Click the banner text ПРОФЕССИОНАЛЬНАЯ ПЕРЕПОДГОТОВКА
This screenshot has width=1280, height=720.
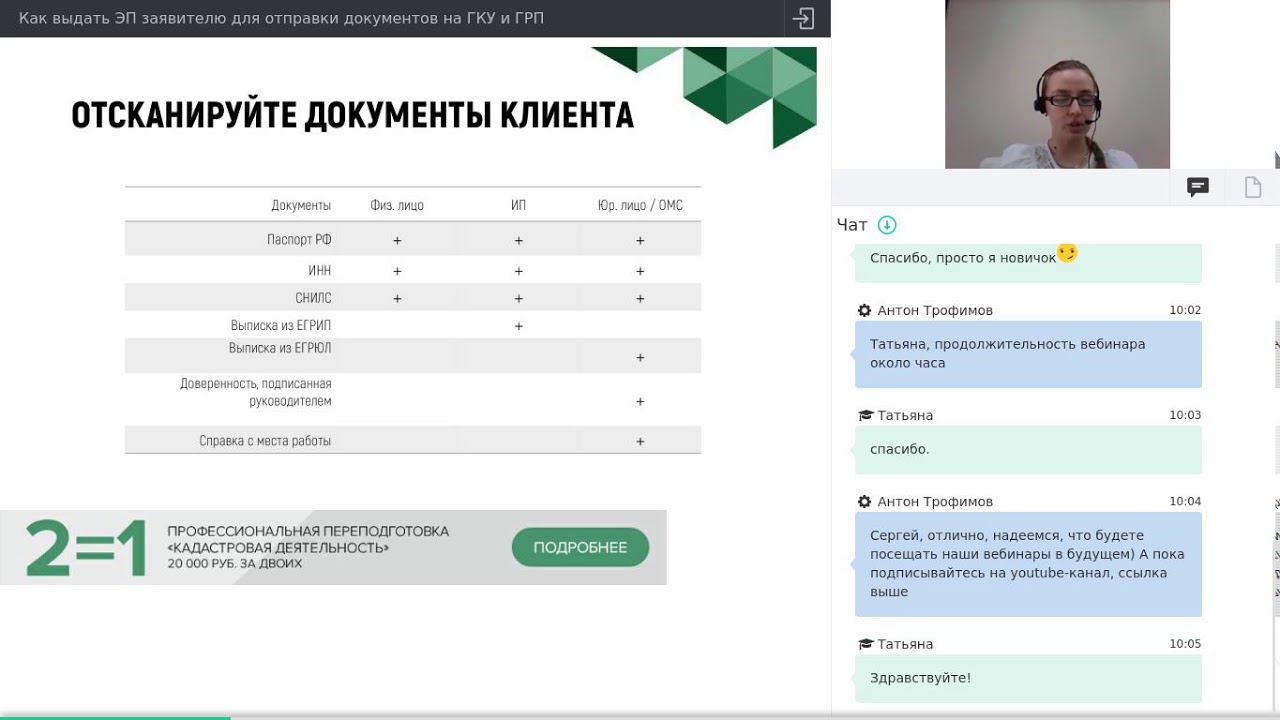(308, 531)
